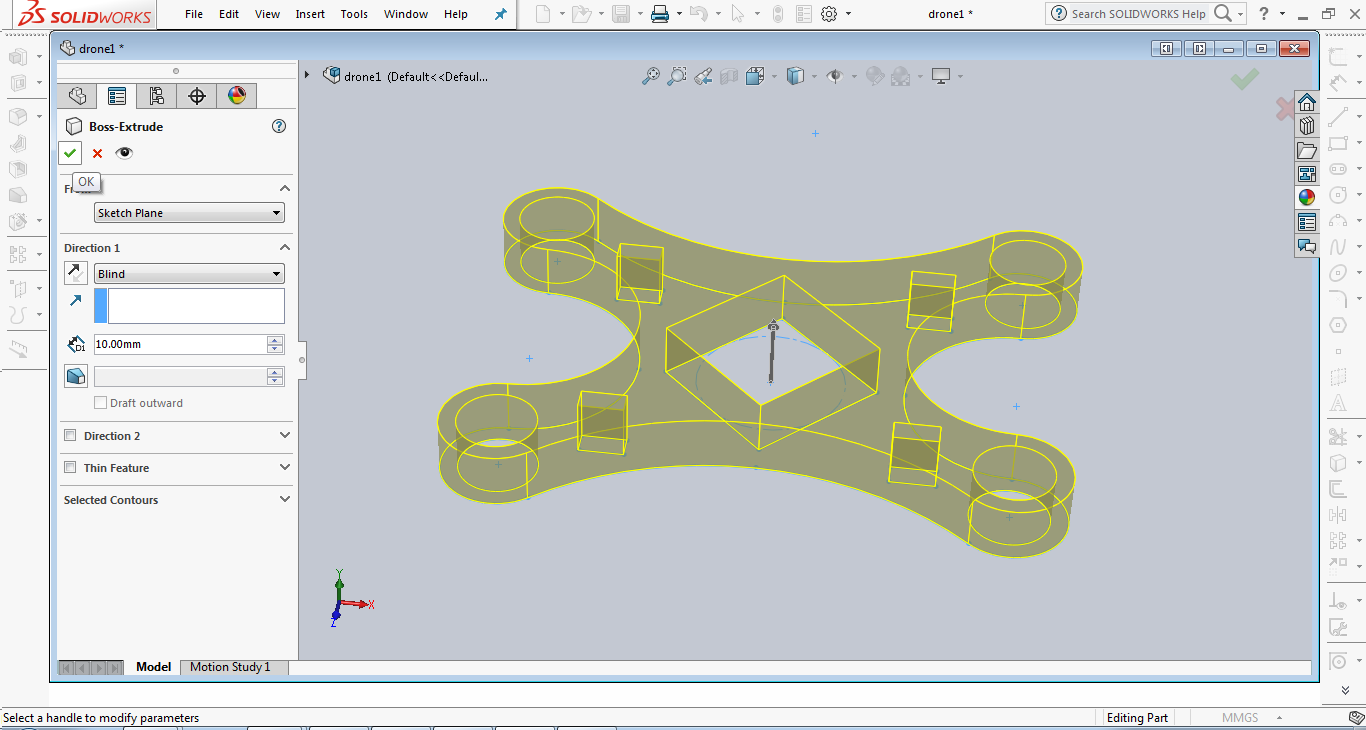The image size is (1366, 730).
Task: Click the extrude depth handle arrow in model
Action: (772, 327)
